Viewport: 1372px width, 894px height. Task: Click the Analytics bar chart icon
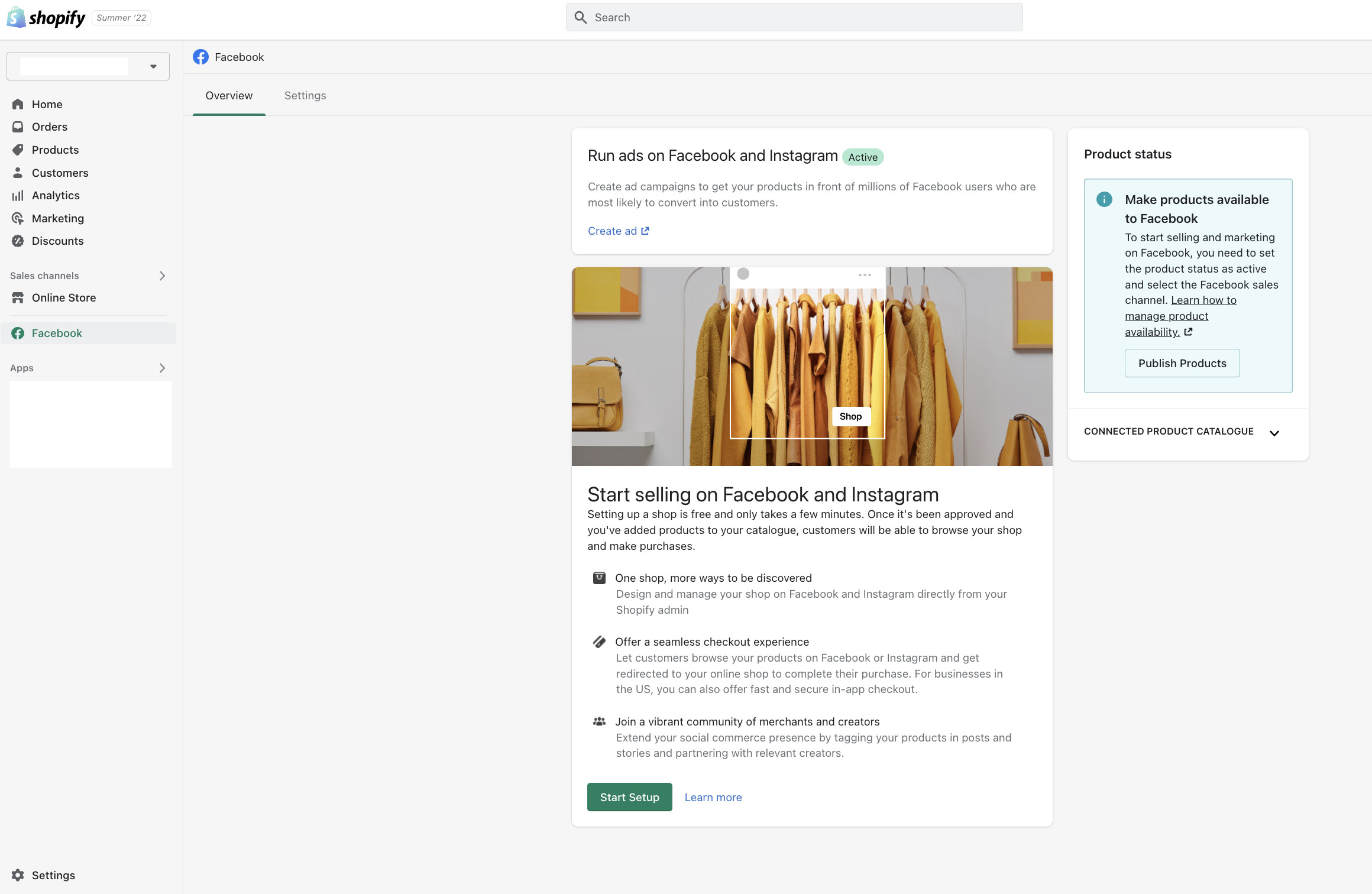click(x=18, y=195)
